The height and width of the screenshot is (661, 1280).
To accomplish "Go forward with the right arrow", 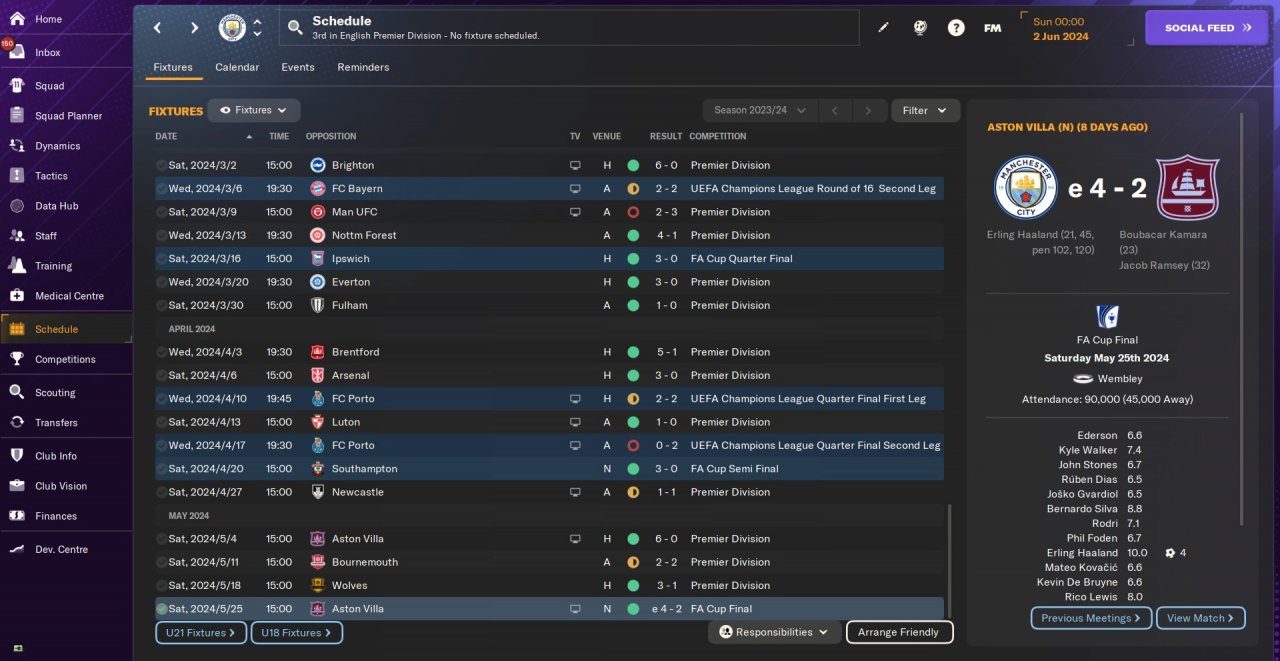I will (194, 28).
